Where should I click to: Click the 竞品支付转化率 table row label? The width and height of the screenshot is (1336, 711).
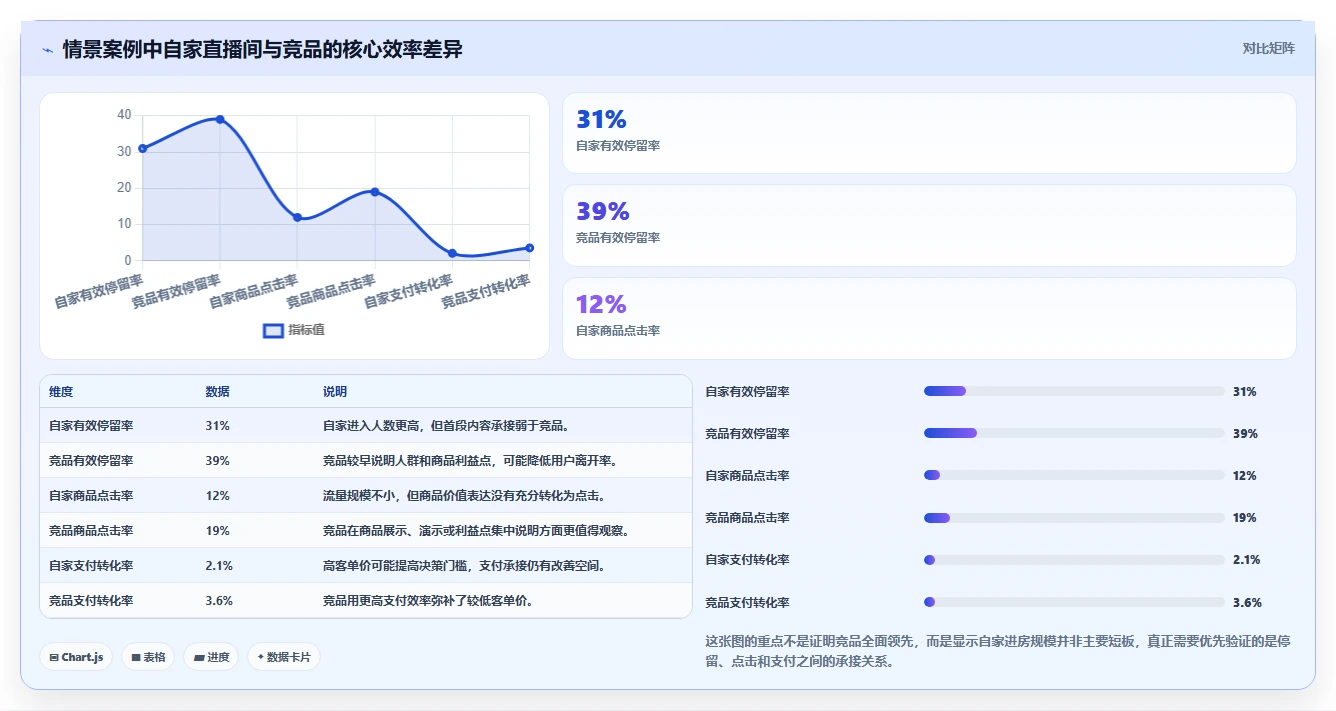91,601
